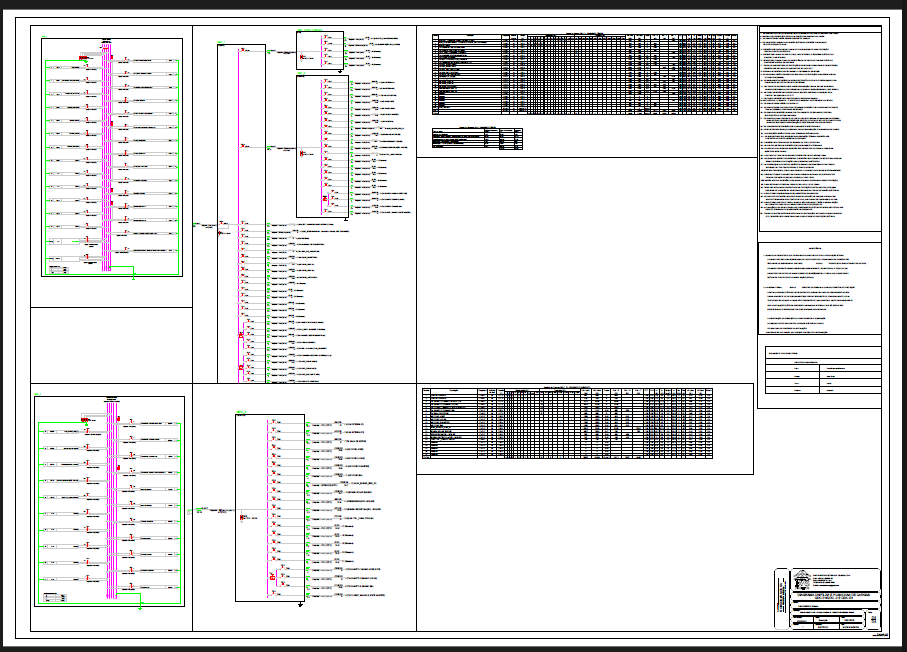This screenshot has width=907, height=652.
Task: Click the large load schedule table at the top
Action: click(x=585, y=74)
